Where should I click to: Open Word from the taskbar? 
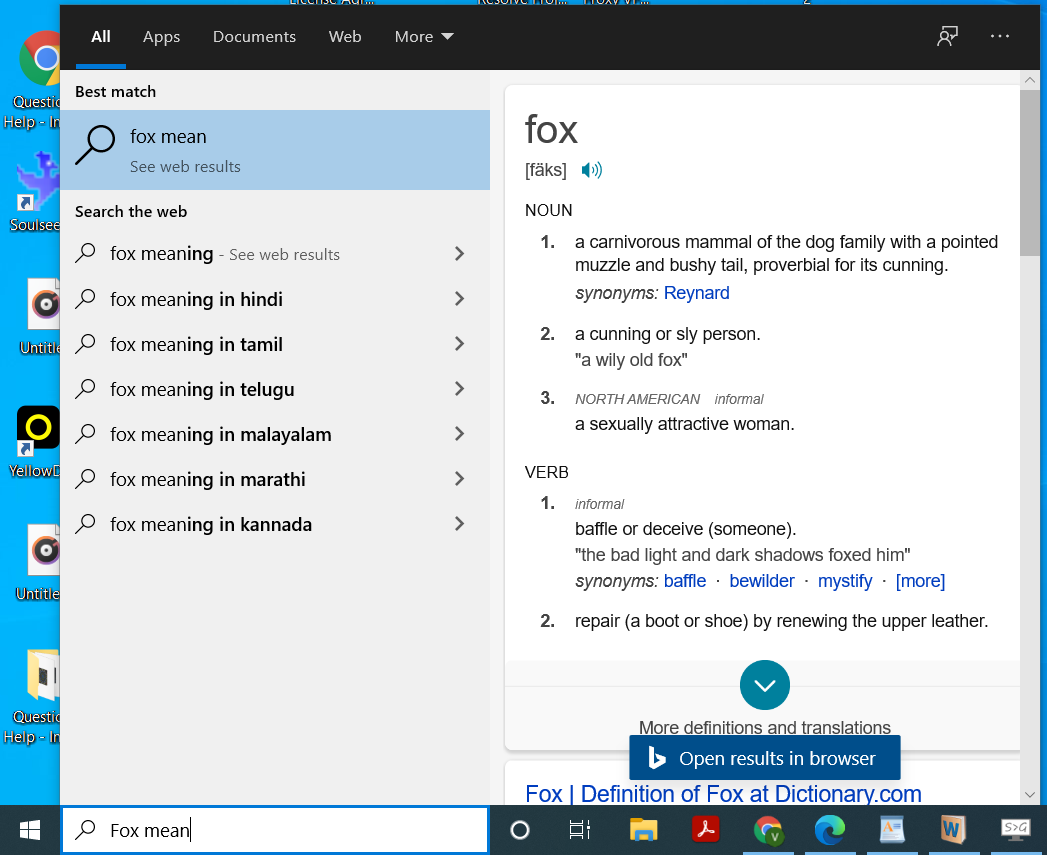coord(953,830)
